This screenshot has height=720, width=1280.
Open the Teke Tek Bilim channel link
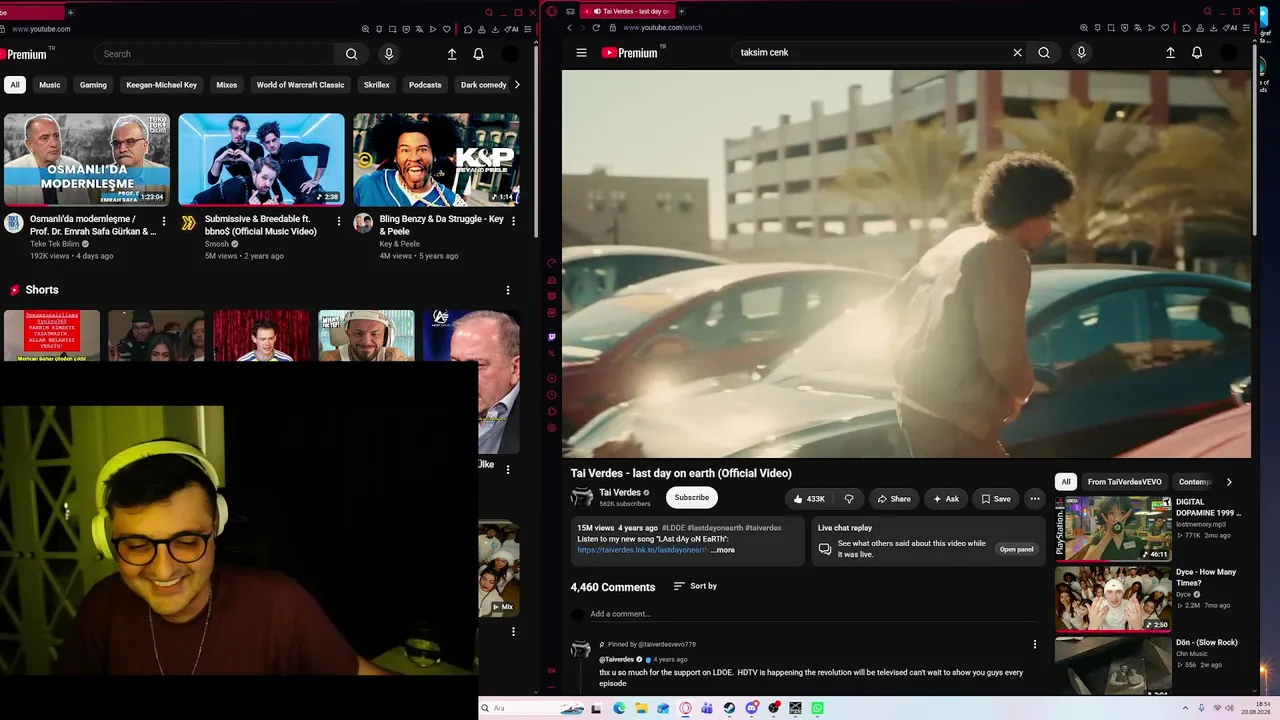(54, 244)
